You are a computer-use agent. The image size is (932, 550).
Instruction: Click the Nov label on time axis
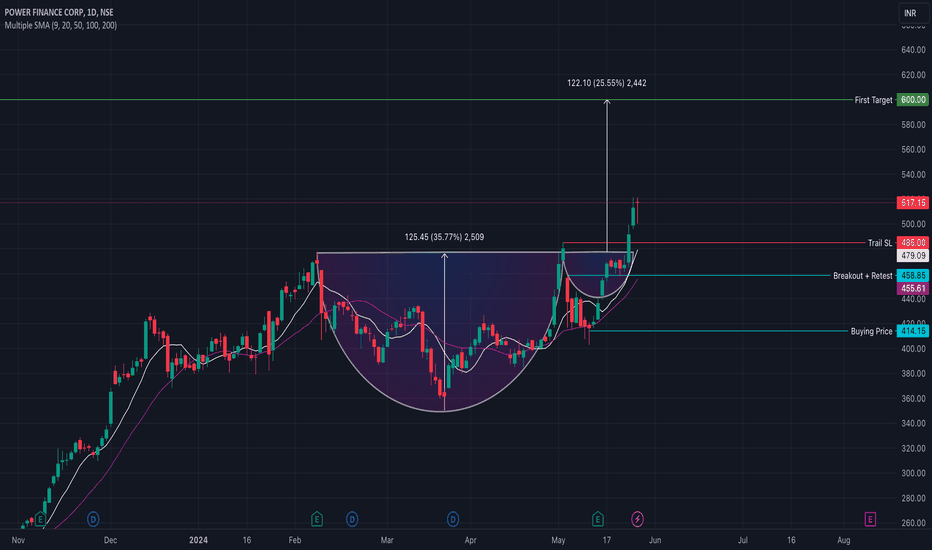18,540
